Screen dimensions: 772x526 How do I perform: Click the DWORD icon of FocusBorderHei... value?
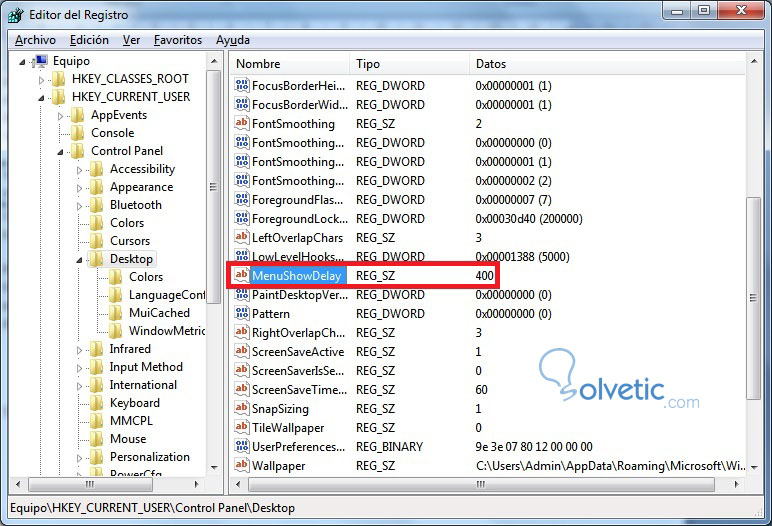242,85
